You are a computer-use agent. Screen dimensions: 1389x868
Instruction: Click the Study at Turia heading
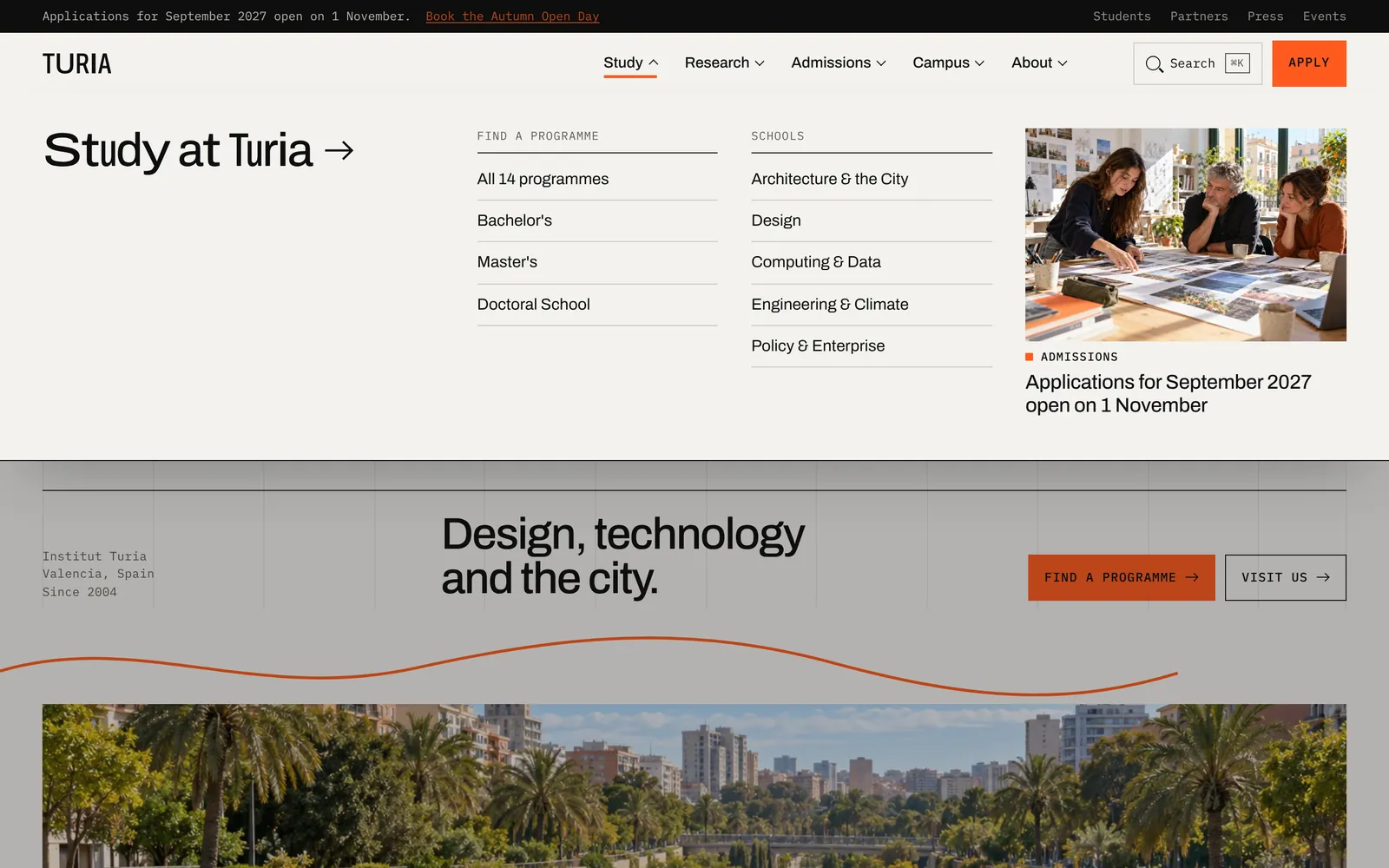178,150
